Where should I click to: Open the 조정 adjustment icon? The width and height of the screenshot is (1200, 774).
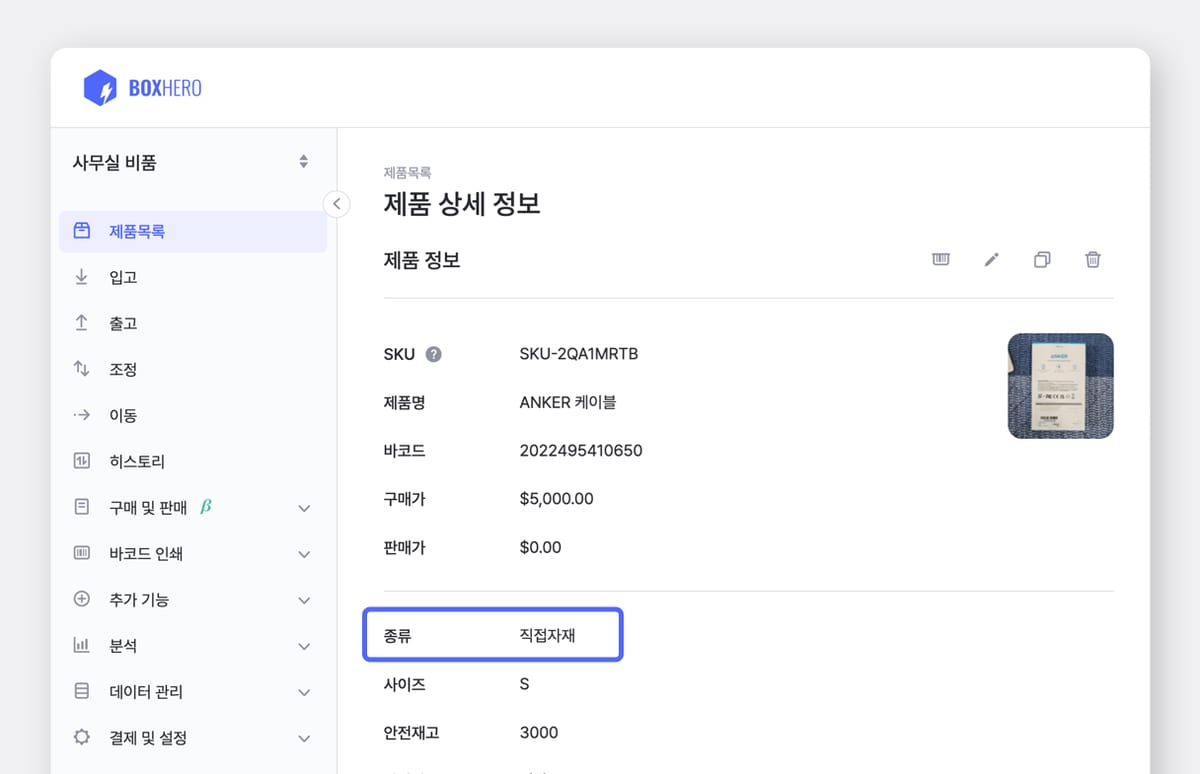pos(81,369)
